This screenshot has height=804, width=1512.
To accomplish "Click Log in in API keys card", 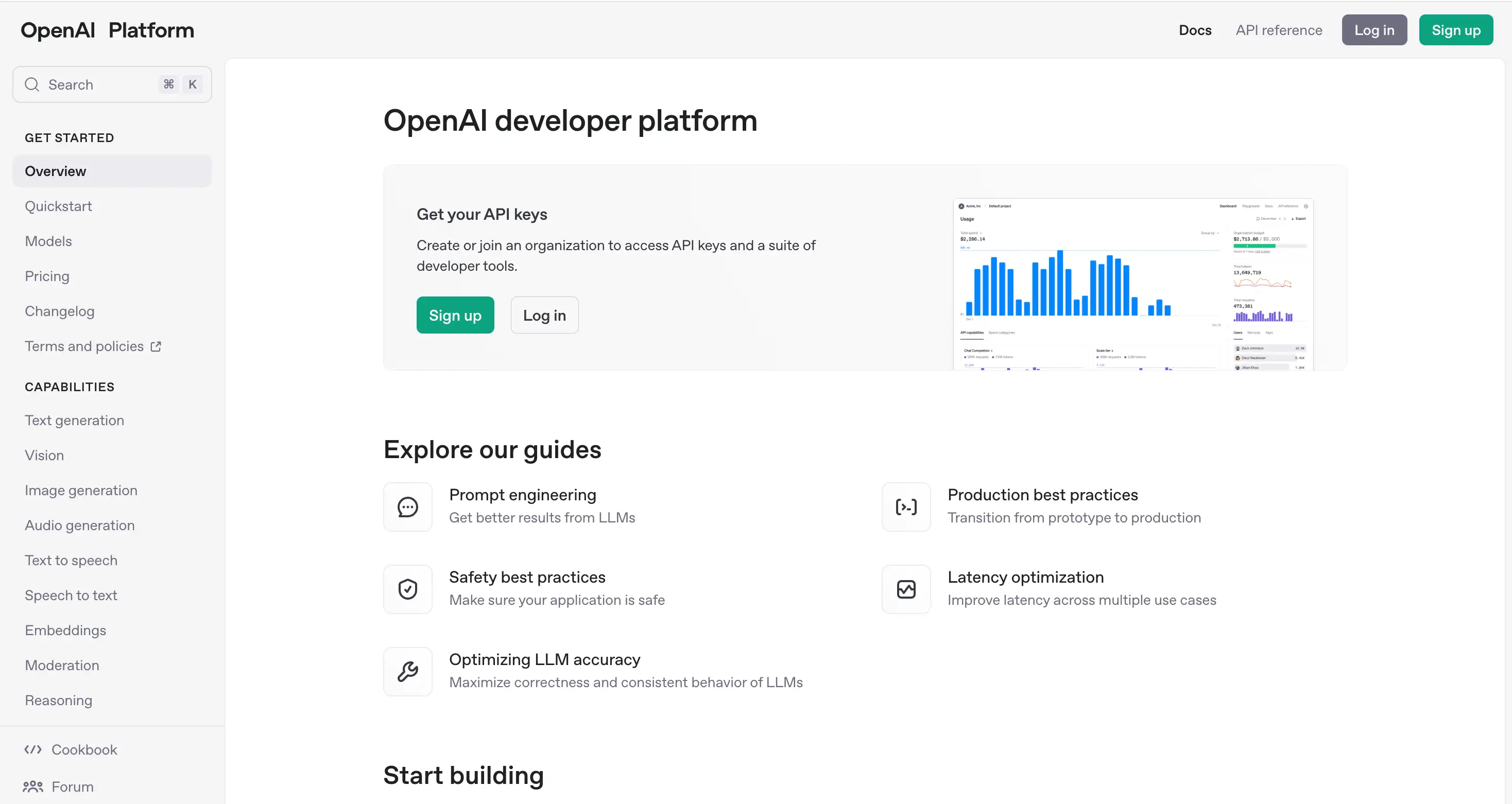I will click(x=544, y=315).
